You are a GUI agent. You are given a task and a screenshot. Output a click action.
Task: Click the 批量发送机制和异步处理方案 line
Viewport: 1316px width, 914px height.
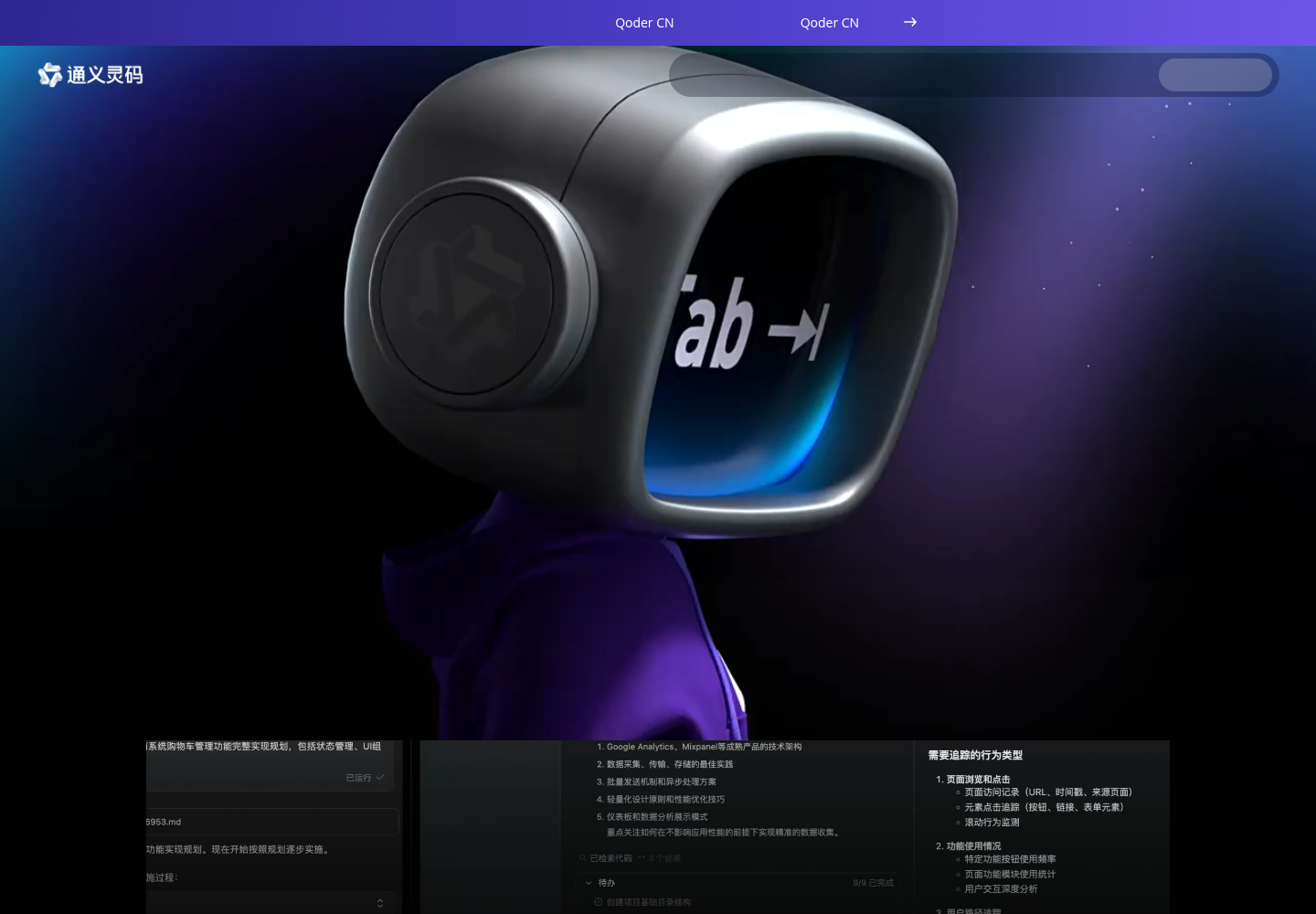coord(656,781)
